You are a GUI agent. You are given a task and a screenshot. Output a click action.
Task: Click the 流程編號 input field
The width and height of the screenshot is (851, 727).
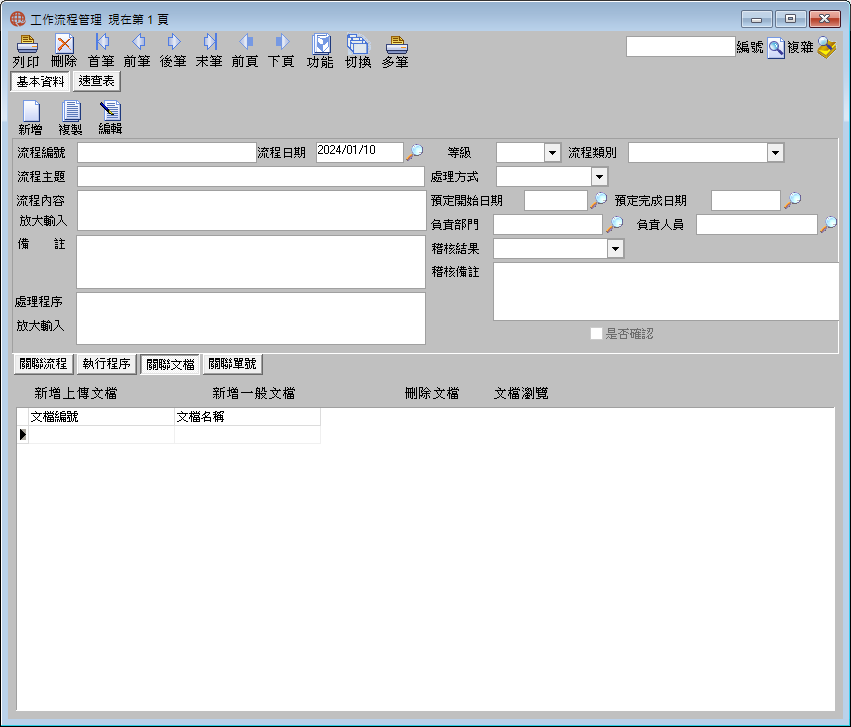(167, 152)
